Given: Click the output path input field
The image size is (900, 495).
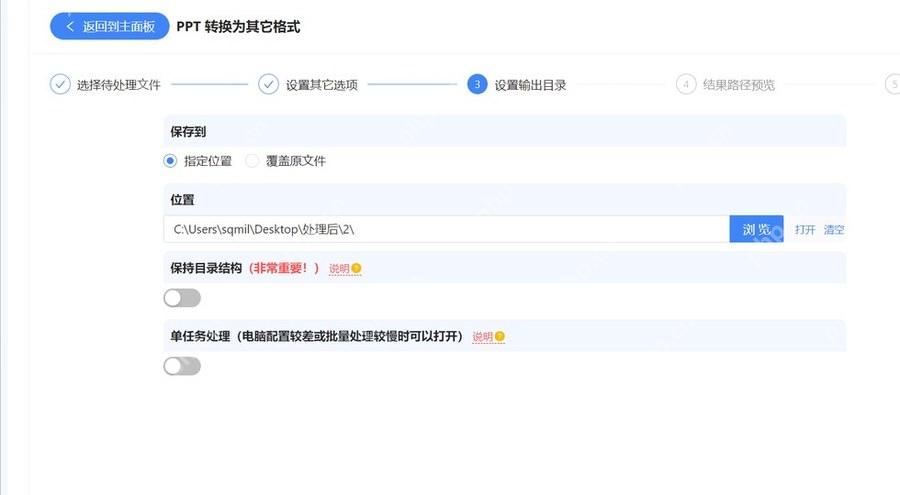Looking at the screenshot, I should (x=447, y=229).
